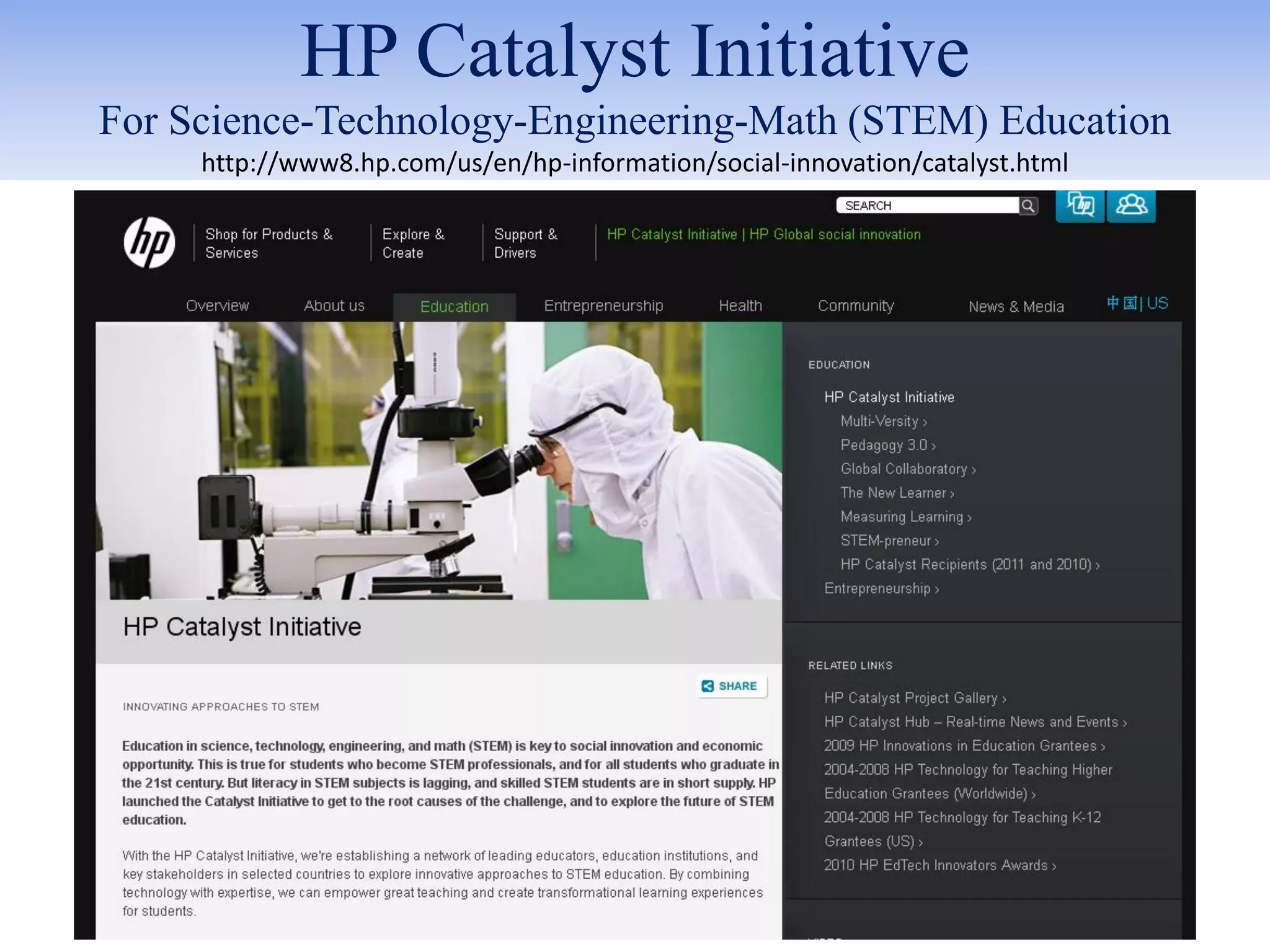This screenshot has height=952, width=1270.
Task: Open the Support & Drivers menu
Action: (526, 244)
